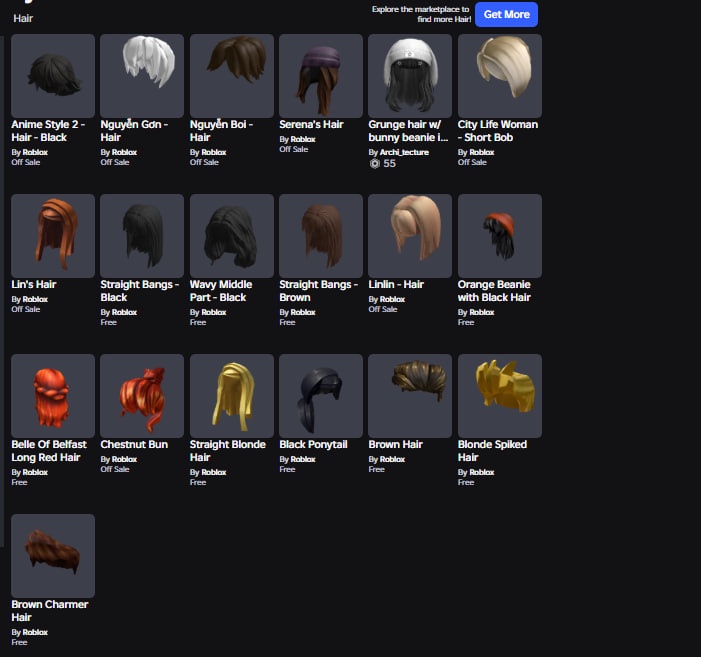Click Free label under Brown Hair
This screenshot has width=701, height=657.
click(x=376, y=469)
